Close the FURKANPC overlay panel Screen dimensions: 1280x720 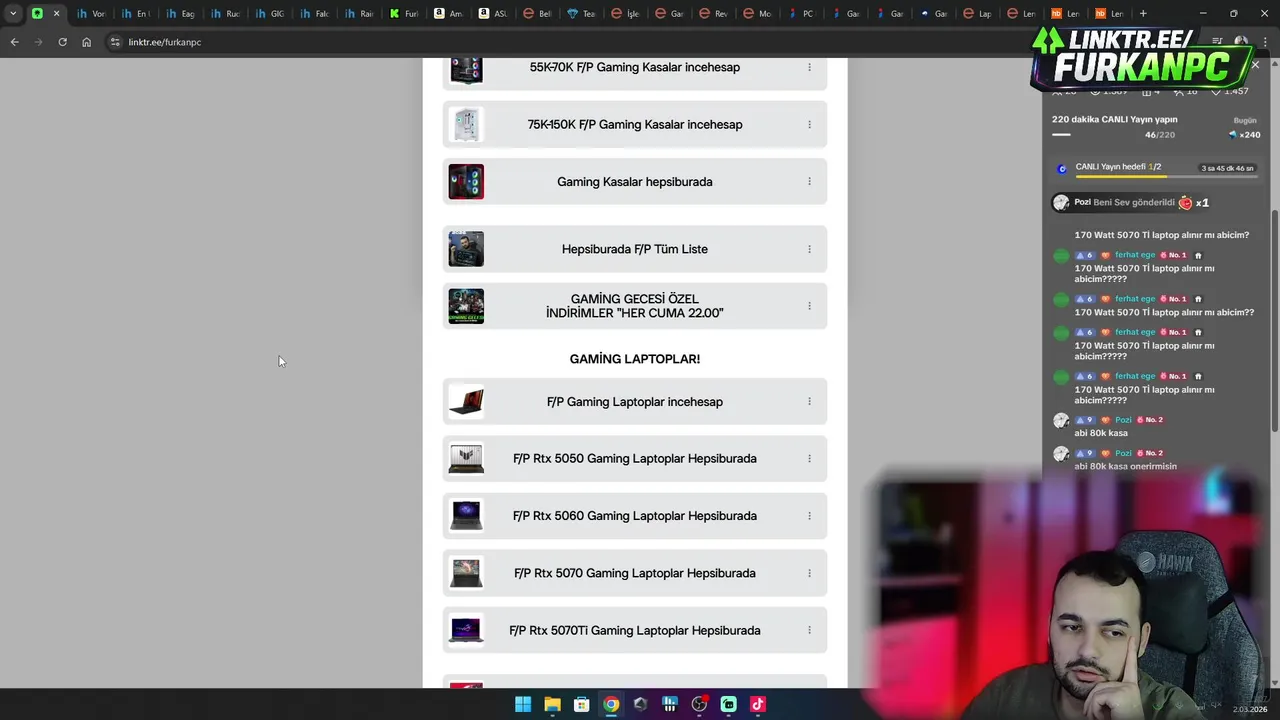point(1255,65)
